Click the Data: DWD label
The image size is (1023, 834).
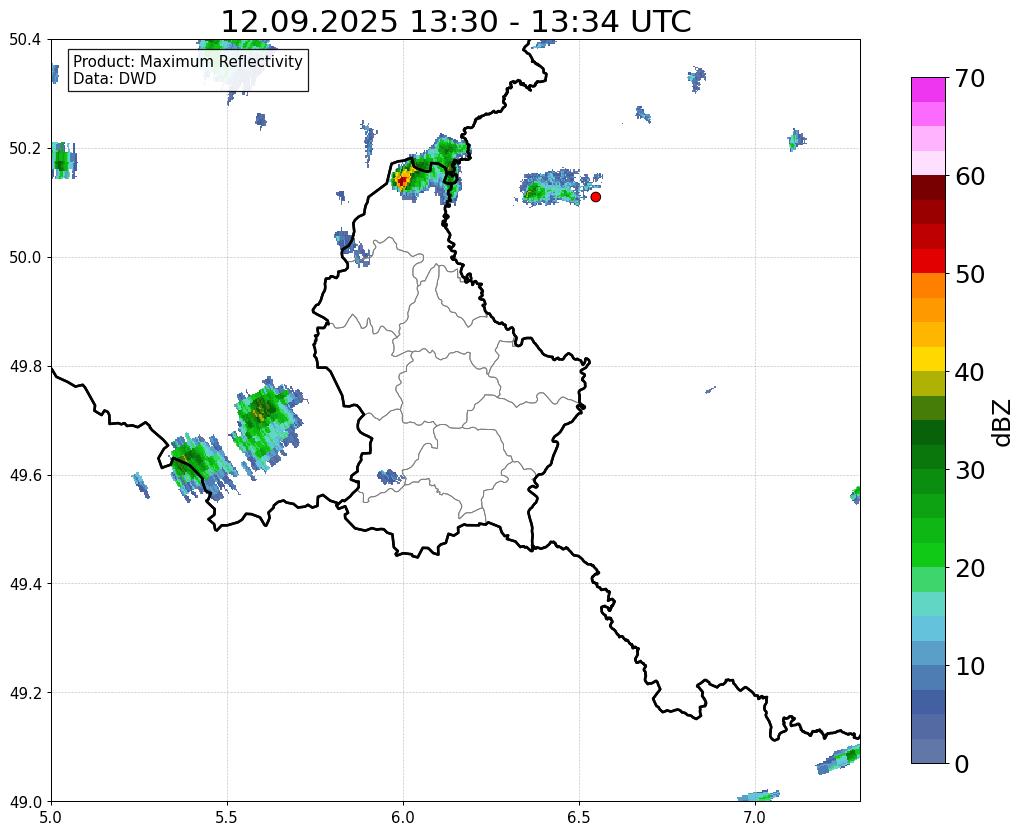(x=115, y=79)
